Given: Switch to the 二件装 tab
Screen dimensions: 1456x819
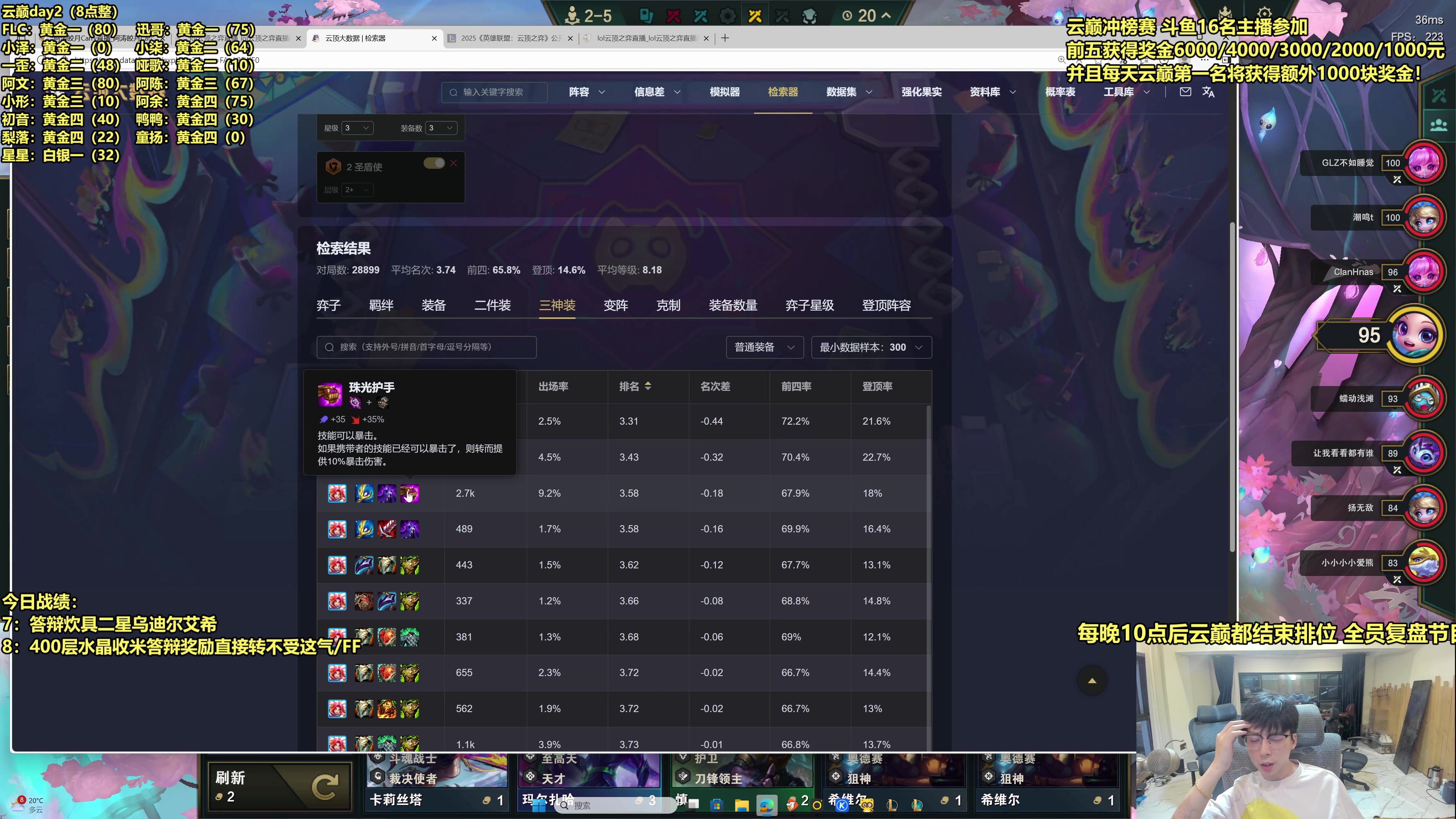Looking at the screenshot, I should (x=492, y=306).
